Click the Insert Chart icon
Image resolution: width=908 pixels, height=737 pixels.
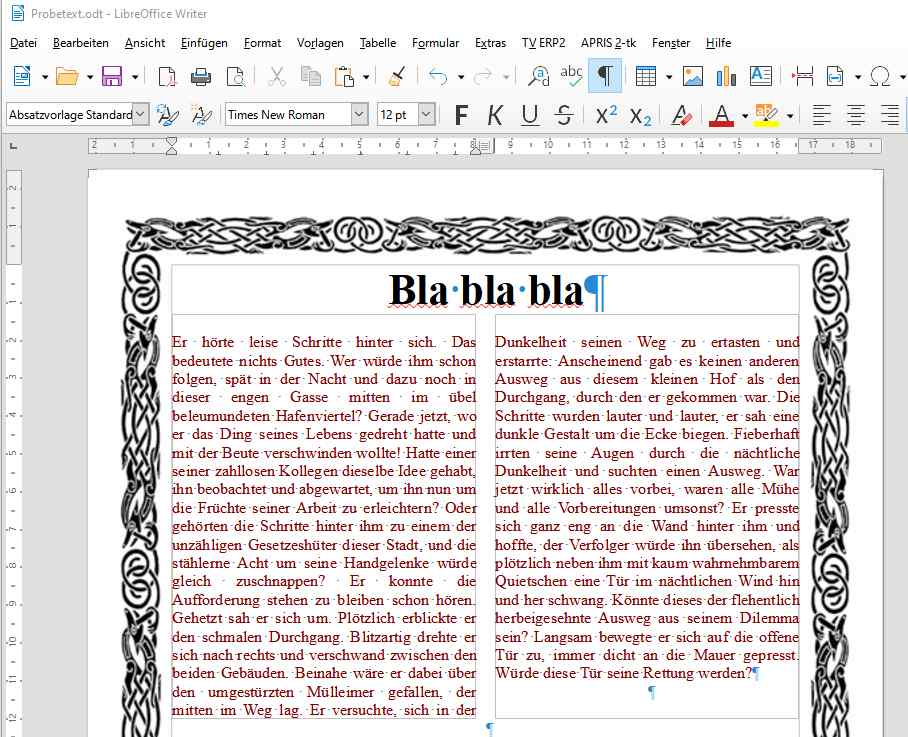726,76
